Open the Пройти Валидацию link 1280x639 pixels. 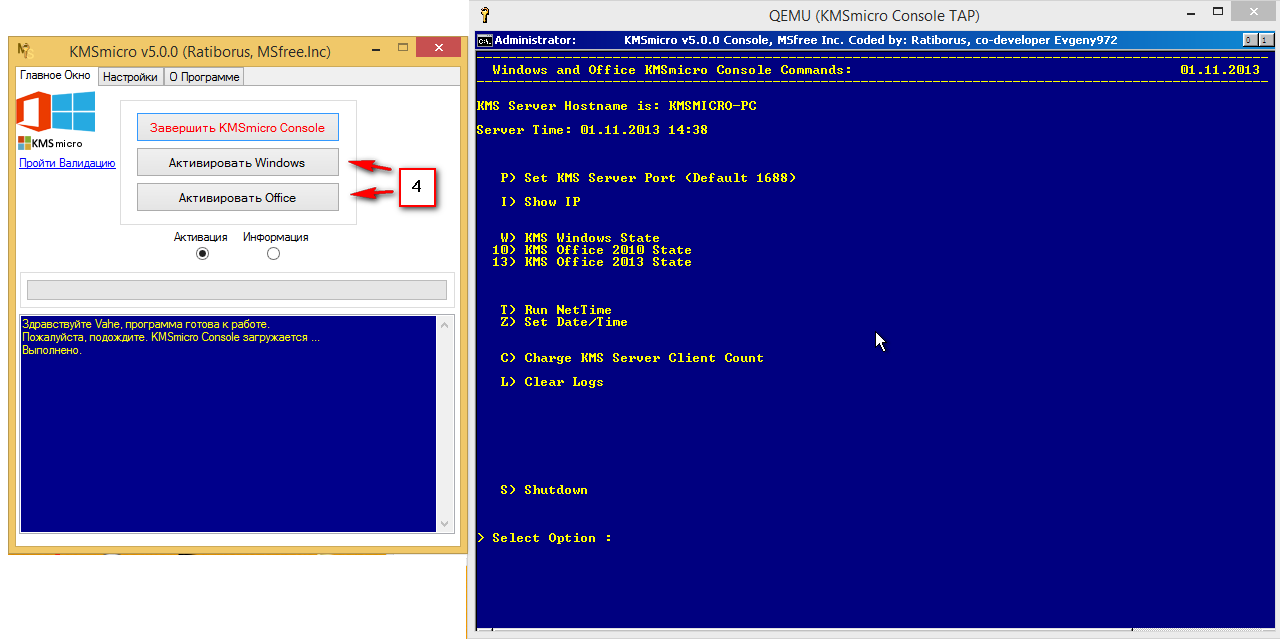click(67, 163)
